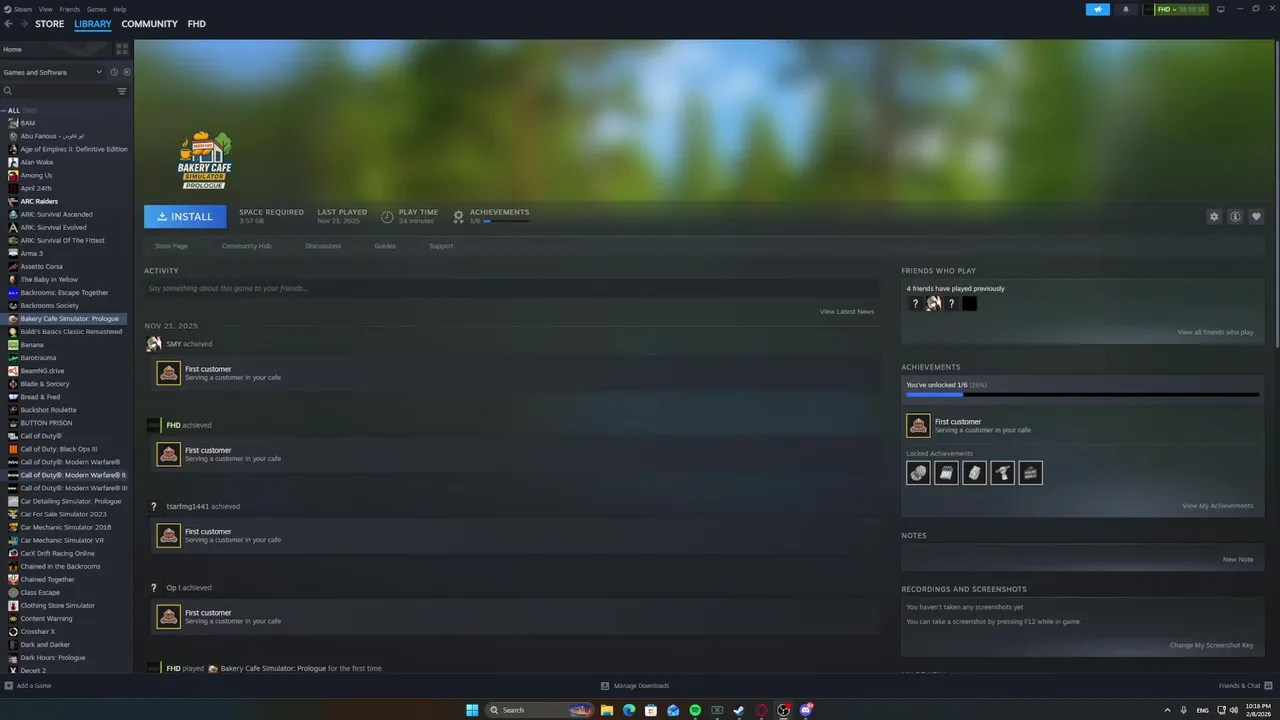Open Discord from the taskbar
This screenshot has height=720, width=1280.
(806, 710)
